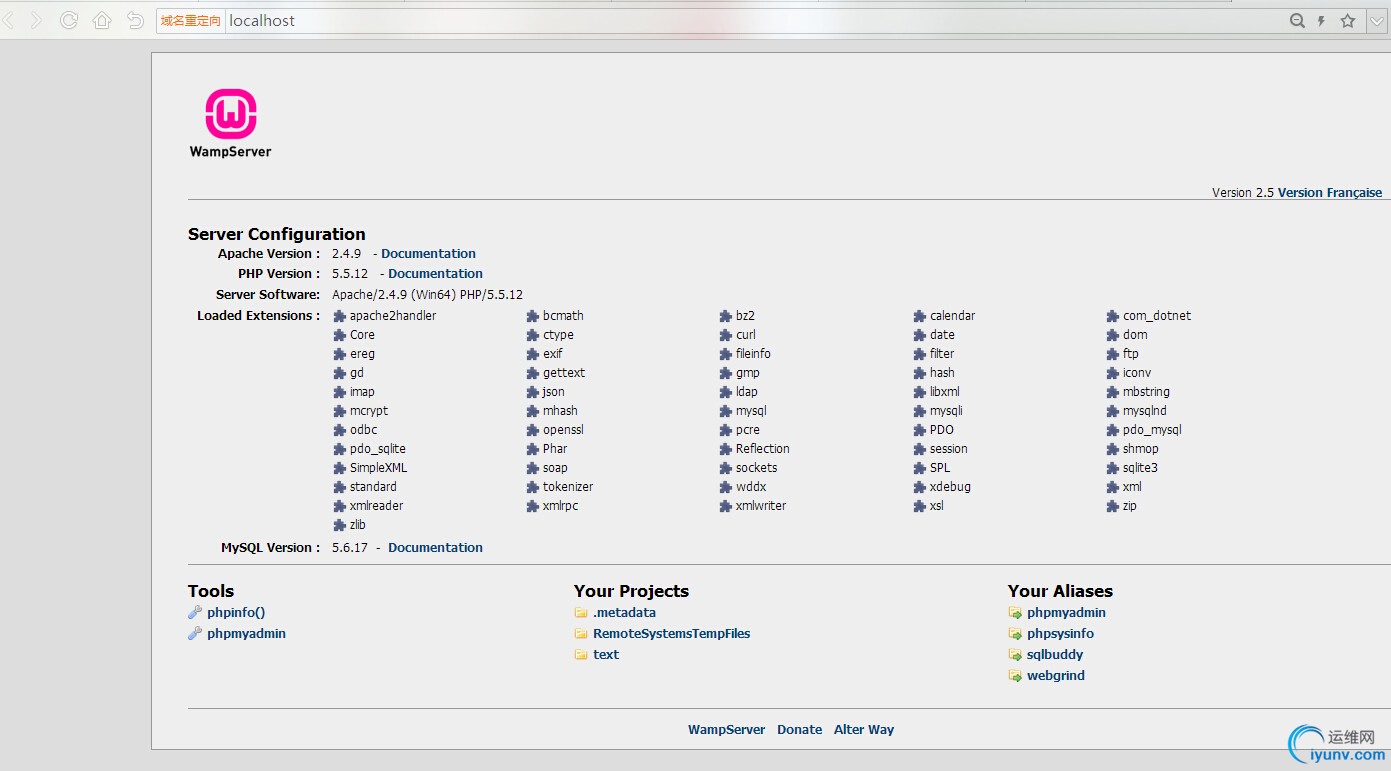Select the SimpleXML extension name
The width and height of the screenshot is (1391, 771).
coord(378,468)
